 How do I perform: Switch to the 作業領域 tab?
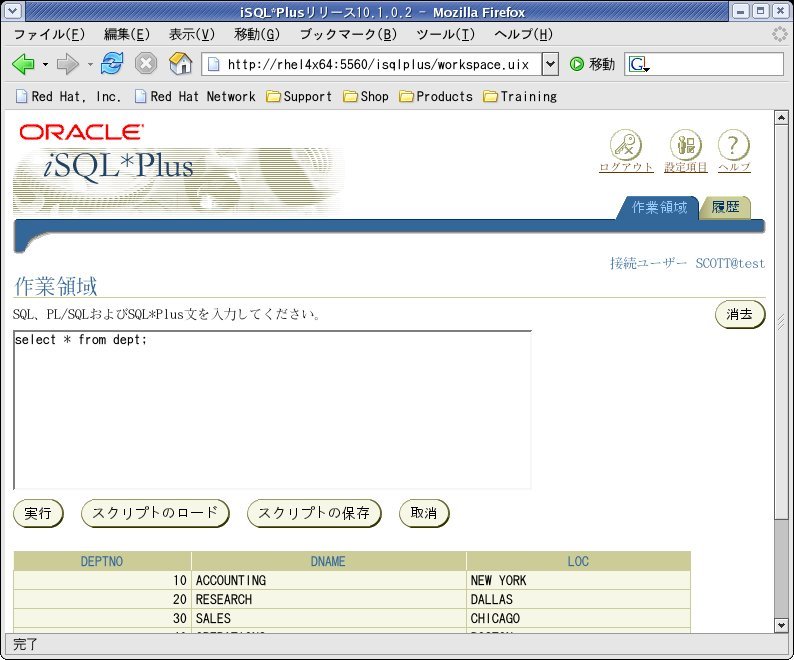(x=659, y=208)
